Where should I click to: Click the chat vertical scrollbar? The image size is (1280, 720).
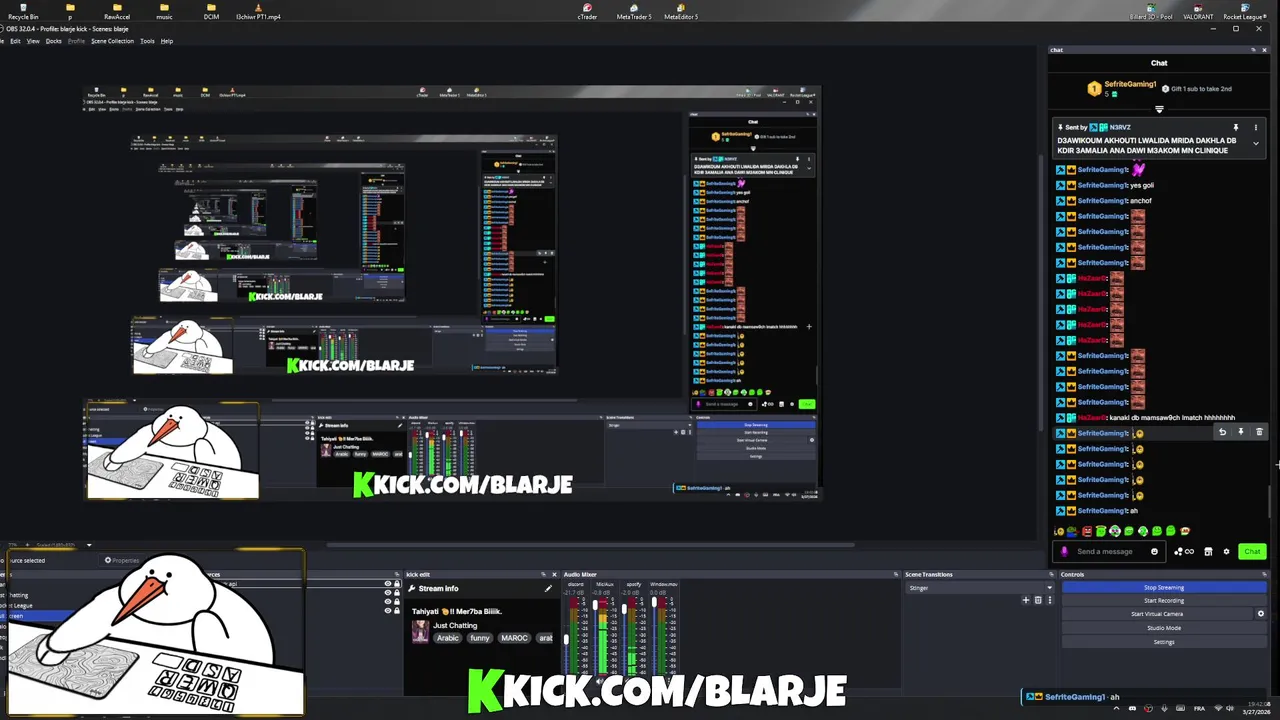[1270, 500]
